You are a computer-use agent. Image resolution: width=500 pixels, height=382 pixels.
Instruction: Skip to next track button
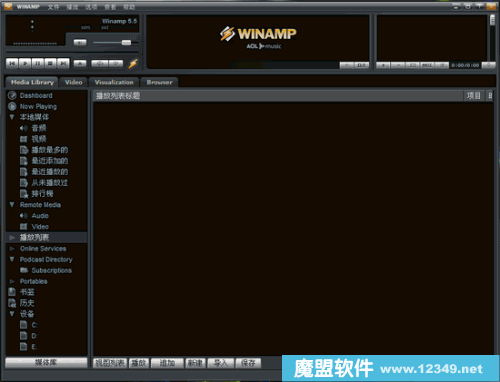click(63, 63)
